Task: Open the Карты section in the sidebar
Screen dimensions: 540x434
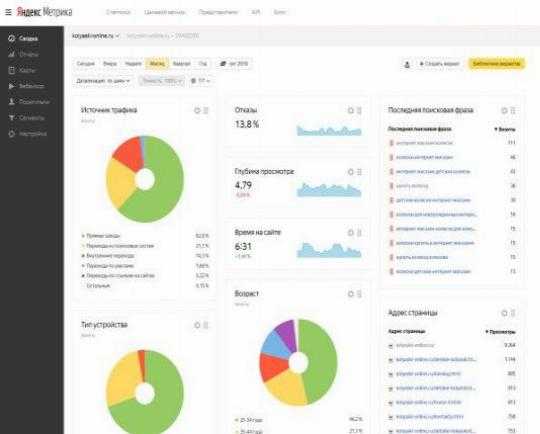Action: 22,70
